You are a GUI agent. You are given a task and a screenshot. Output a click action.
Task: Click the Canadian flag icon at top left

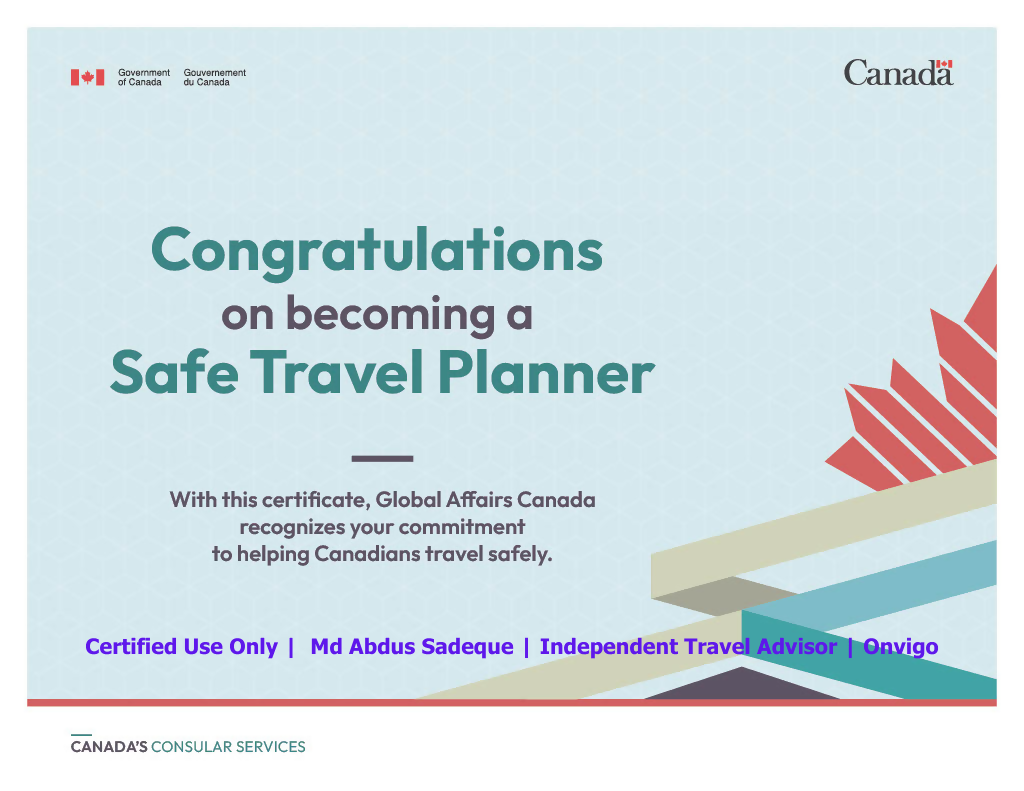point(87,77)
